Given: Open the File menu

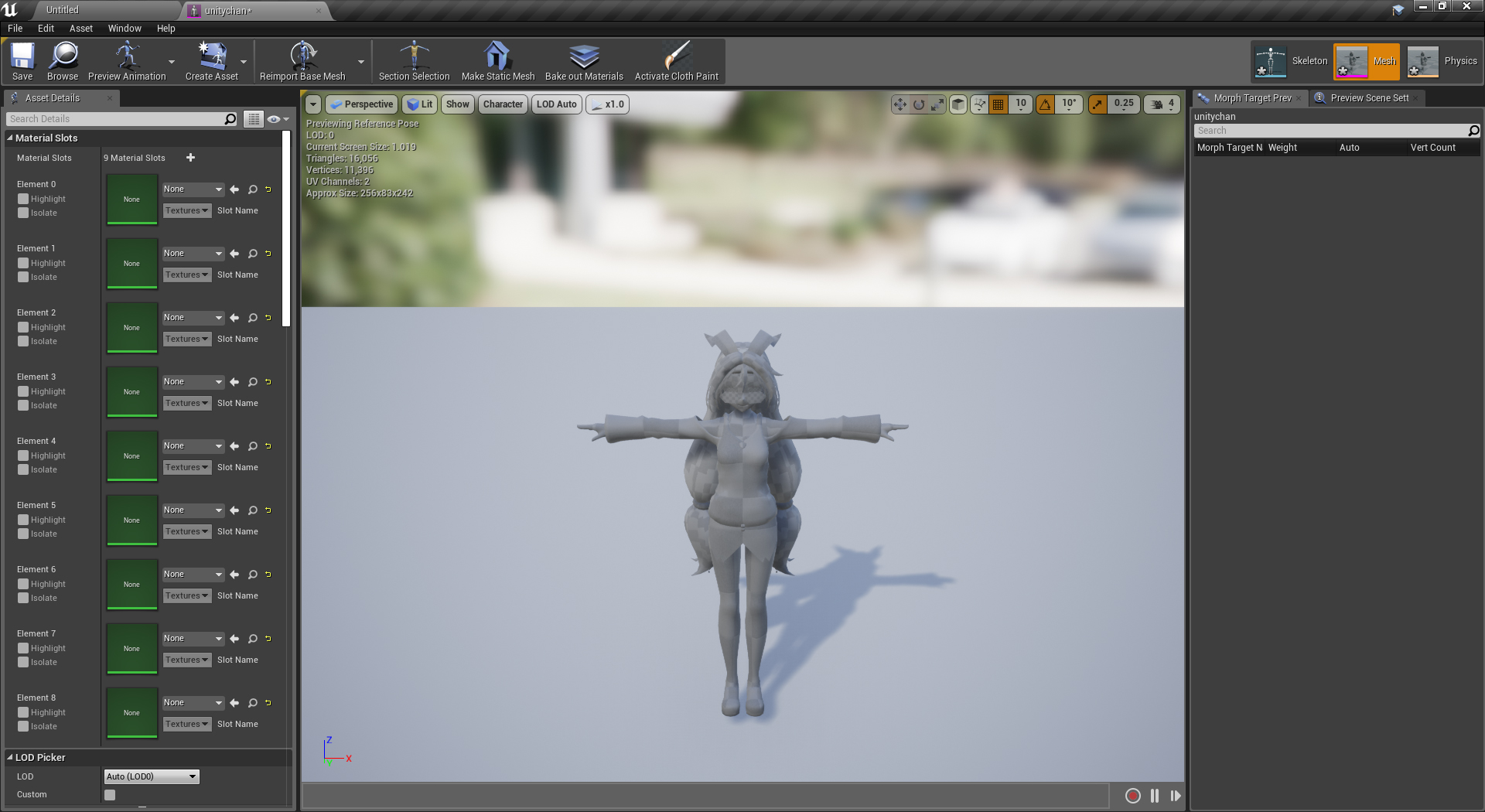Looking at the screenshot, I should coord(15,29).
